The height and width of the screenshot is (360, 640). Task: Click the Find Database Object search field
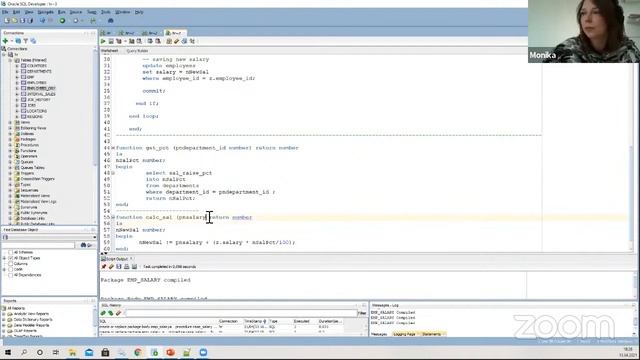(38, 245)
